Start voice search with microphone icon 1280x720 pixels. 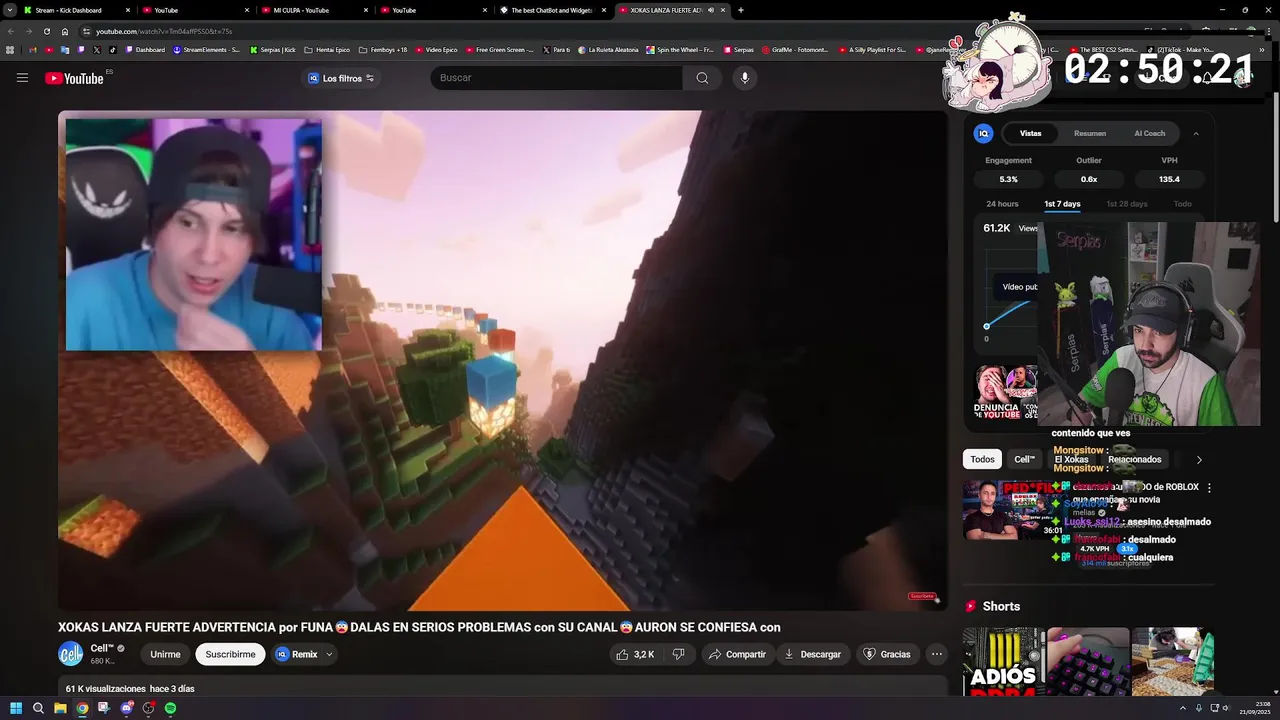744,78
